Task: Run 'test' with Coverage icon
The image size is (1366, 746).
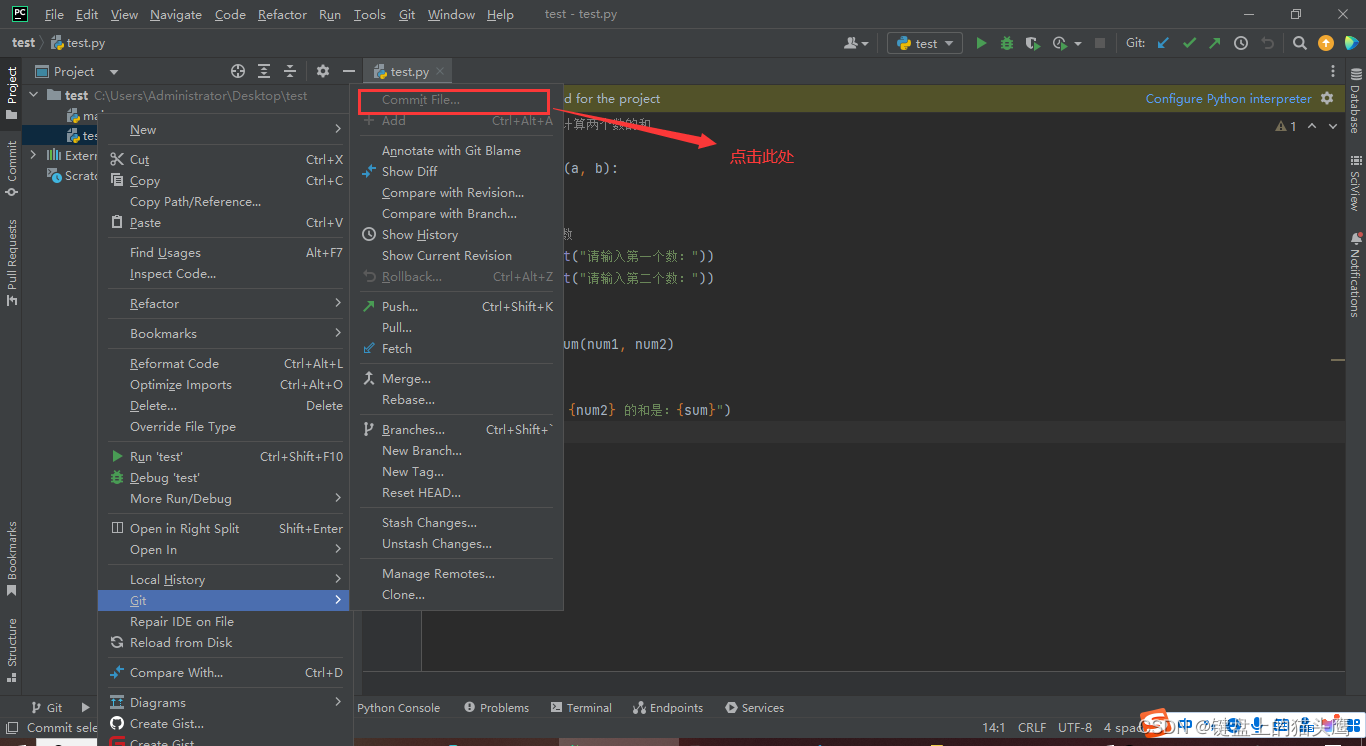Action: pyautogui.click(x=1031, y=43)
